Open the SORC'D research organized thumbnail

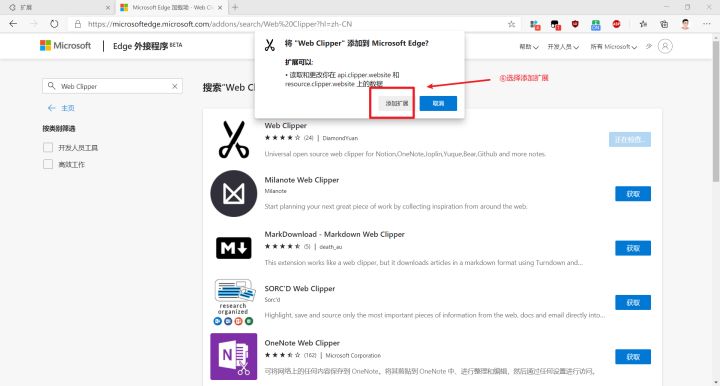click(x=234, y=302)
